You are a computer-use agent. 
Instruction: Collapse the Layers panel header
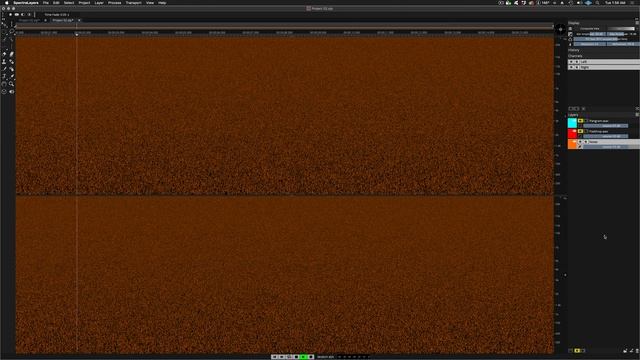click(573, 115)
